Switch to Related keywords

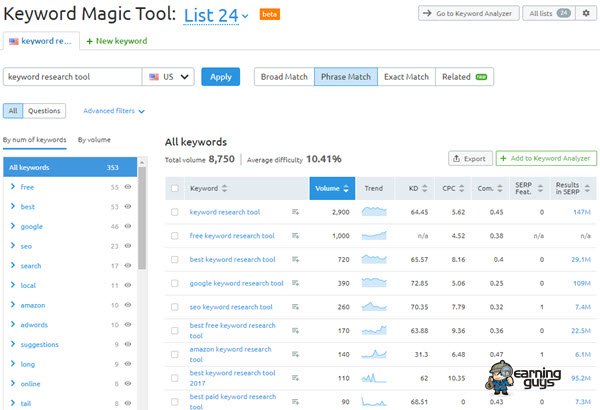[464, 77]
